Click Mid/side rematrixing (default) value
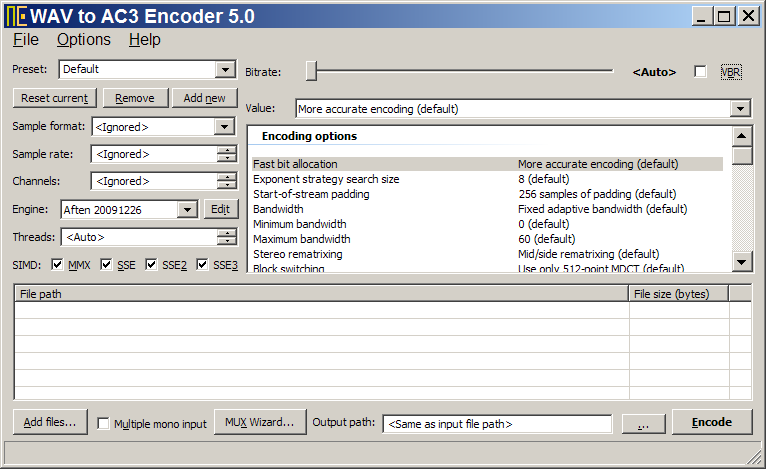Viewport: 766px width, 469px height. 589,254
